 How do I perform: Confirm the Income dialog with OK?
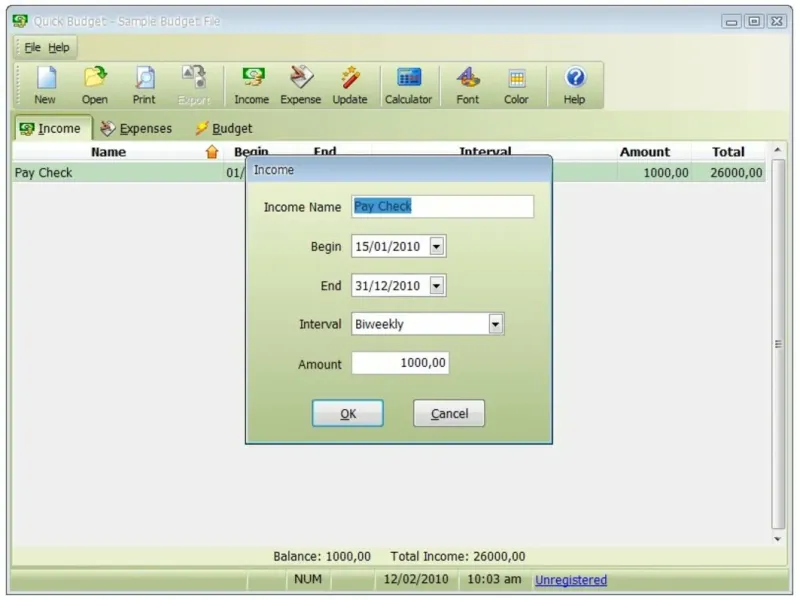coord(348,413)
